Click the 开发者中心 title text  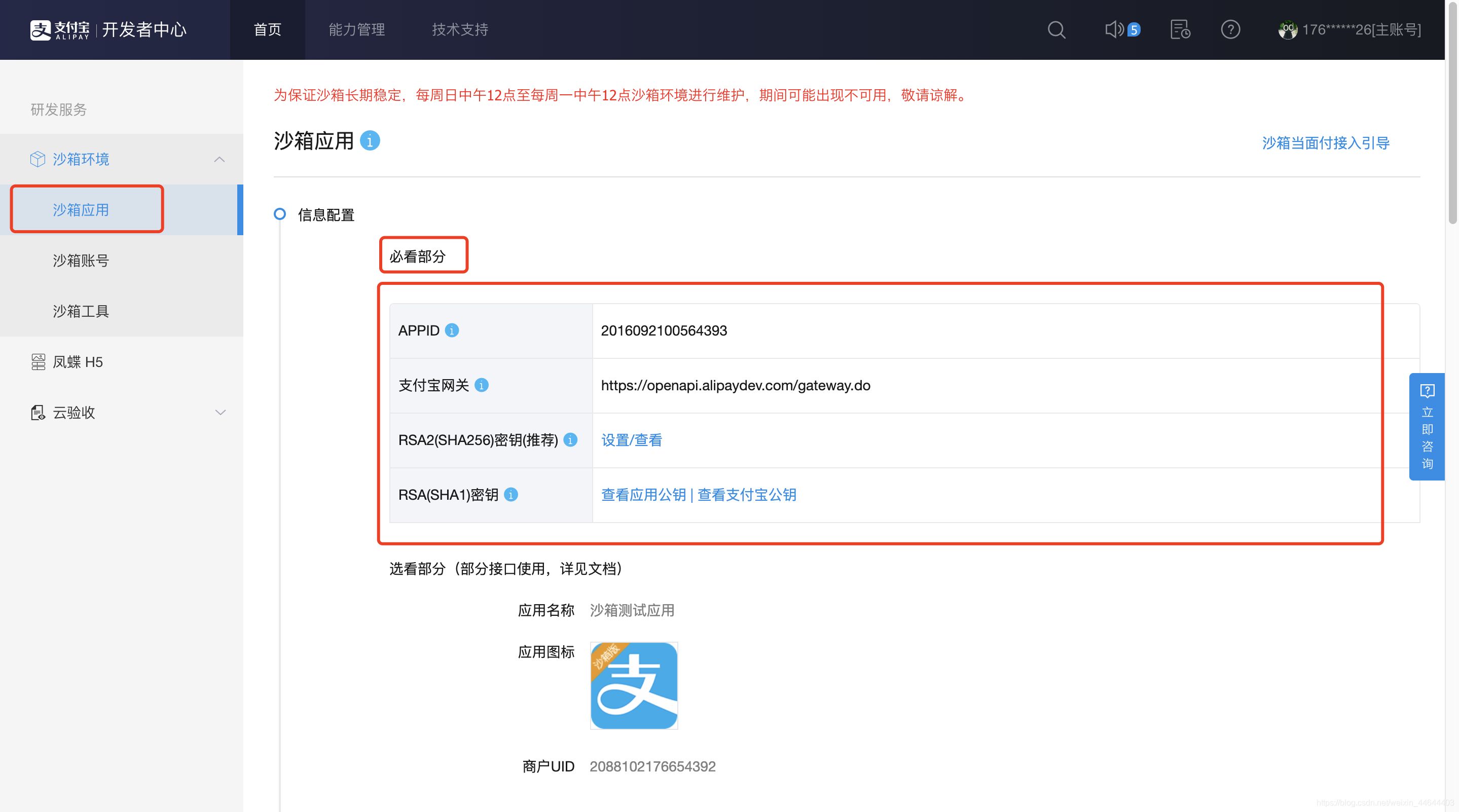tap(144, 29)
